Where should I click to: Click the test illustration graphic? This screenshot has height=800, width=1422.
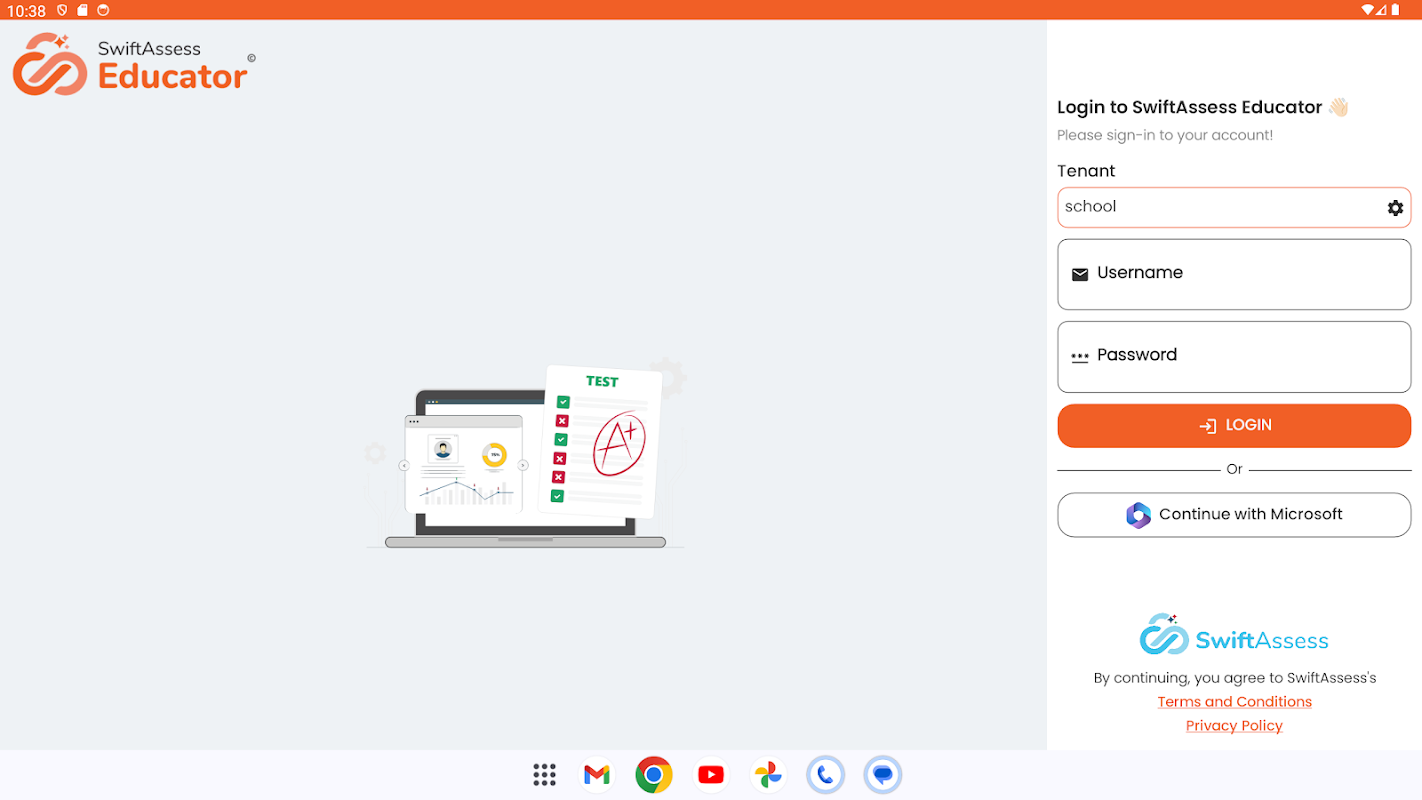coord(526,455)
